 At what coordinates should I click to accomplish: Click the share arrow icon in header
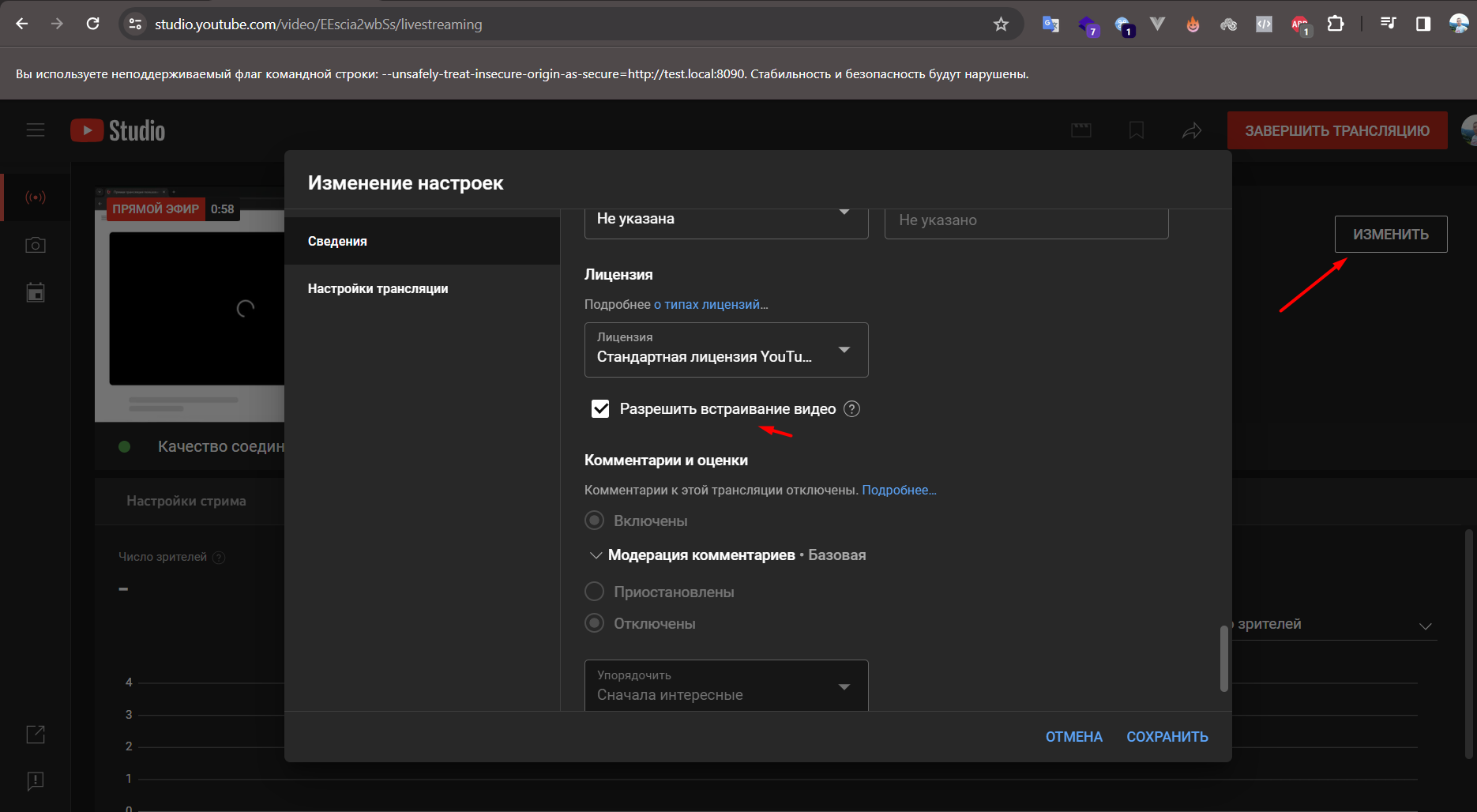[1191, 130]
